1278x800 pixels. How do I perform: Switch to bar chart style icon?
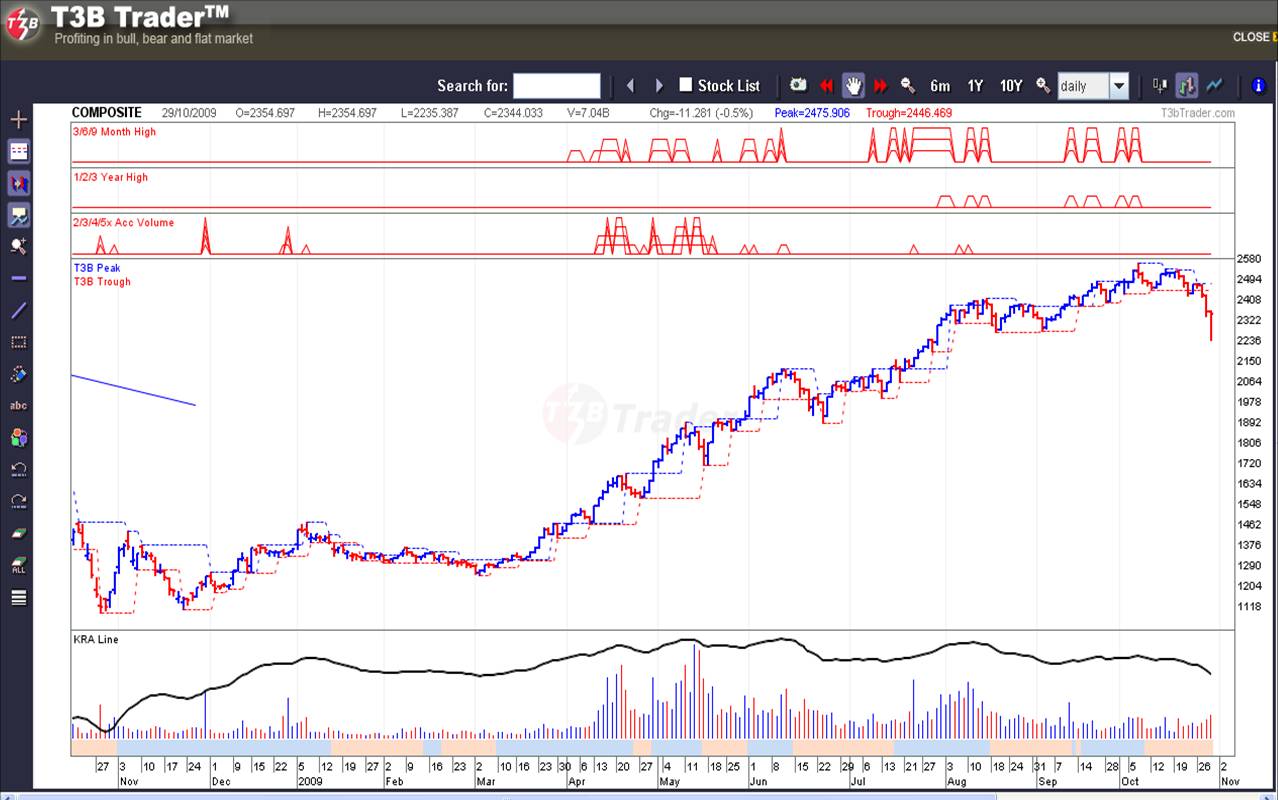1187,86
